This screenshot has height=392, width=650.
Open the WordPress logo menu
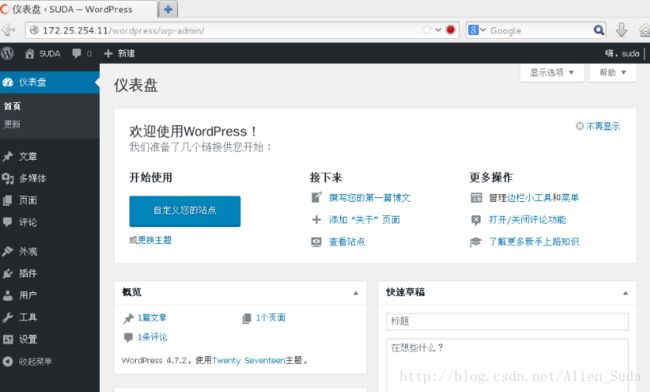7,53
